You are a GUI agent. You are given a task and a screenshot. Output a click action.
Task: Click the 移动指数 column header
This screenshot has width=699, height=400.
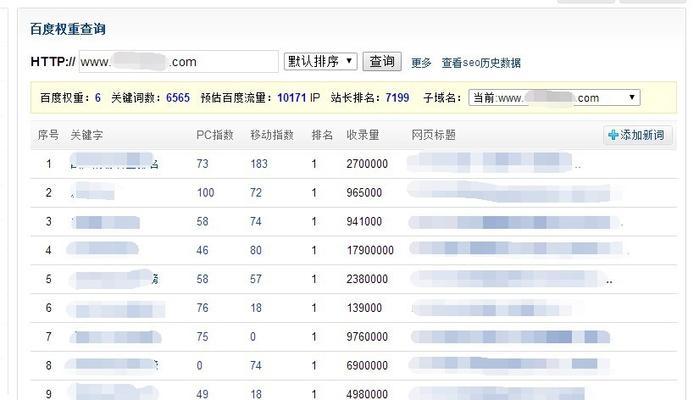272,135
